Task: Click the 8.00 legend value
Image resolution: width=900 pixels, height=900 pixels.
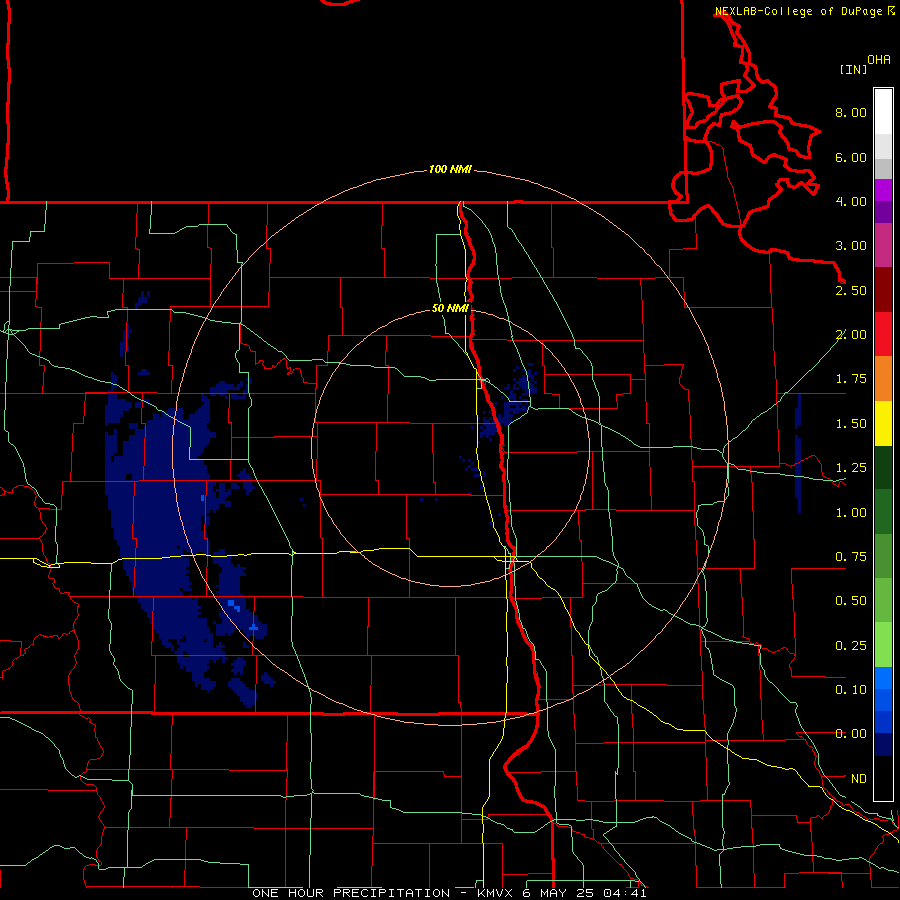Action: pos(851,112)
